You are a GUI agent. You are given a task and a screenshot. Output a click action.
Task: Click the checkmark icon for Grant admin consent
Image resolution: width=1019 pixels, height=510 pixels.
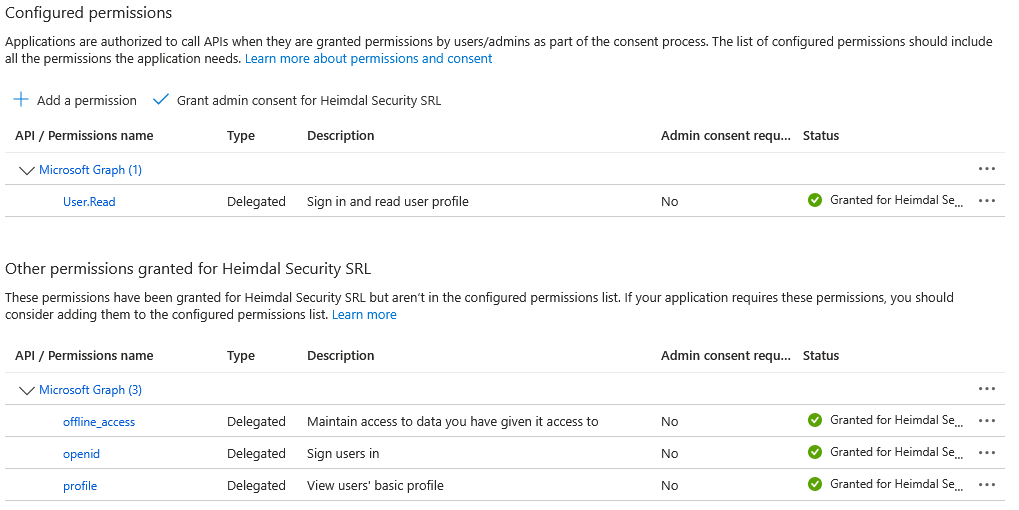pyautogui.click(x=161, y=99)
